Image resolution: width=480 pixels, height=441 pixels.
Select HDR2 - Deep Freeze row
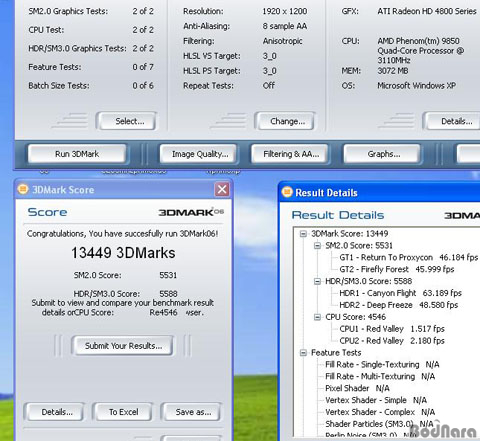(399, 305)
